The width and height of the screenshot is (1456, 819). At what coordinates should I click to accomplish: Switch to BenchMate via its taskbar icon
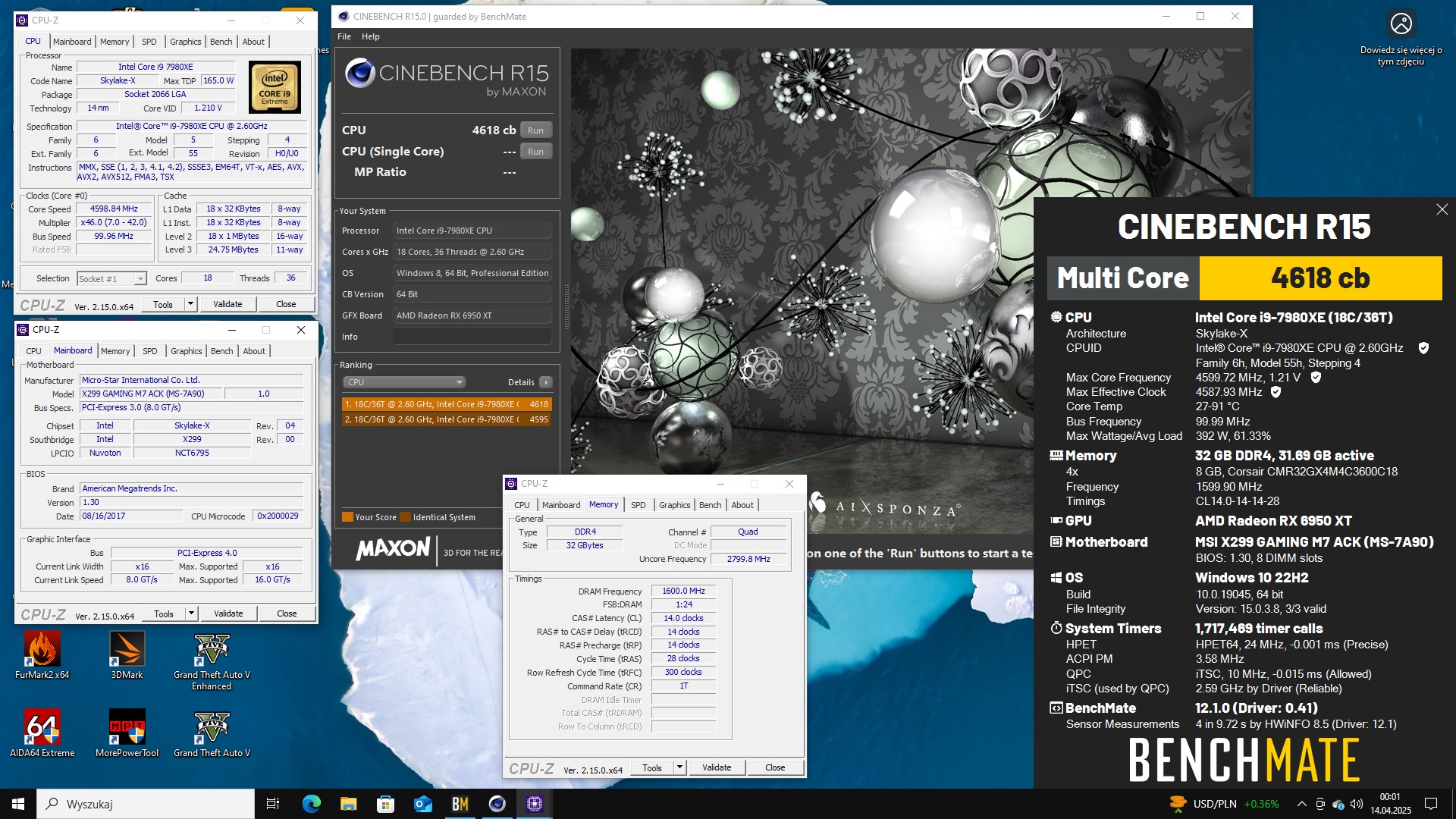pyautogui.click(x=460, y=804)
